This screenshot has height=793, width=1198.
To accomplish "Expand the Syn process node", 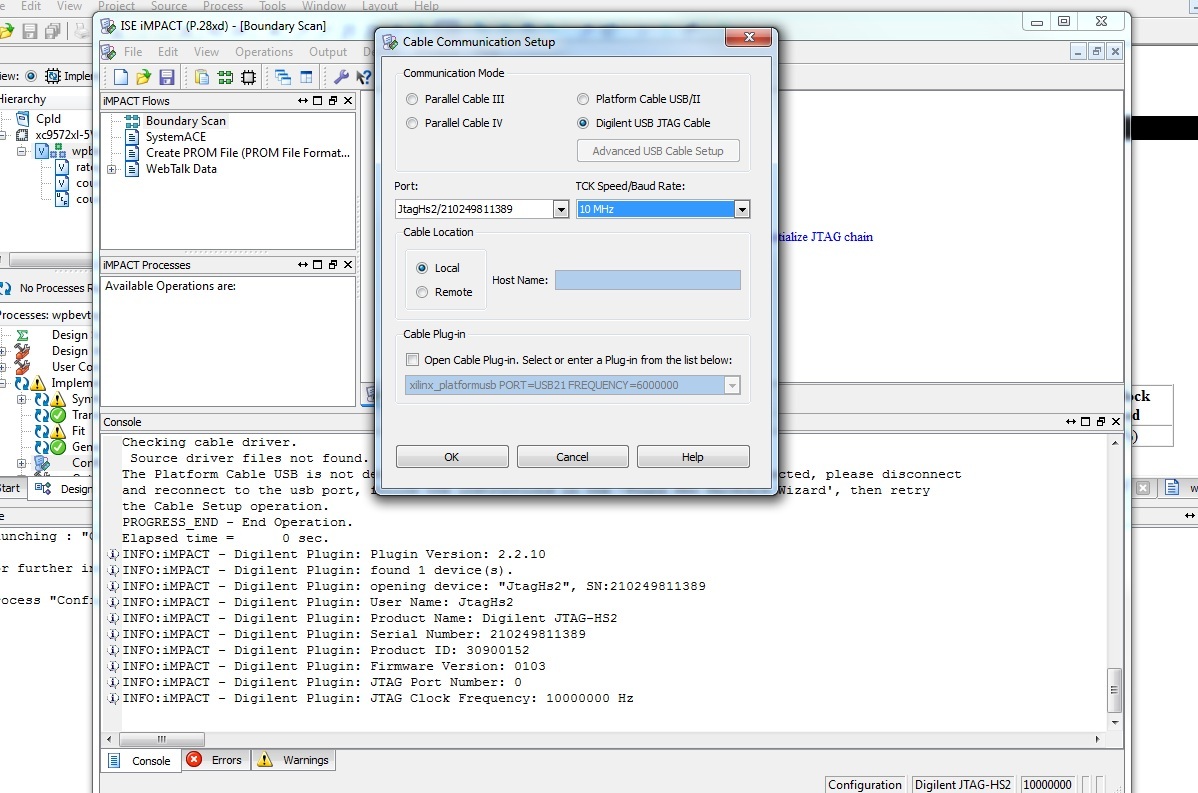I will coord(21,399).
